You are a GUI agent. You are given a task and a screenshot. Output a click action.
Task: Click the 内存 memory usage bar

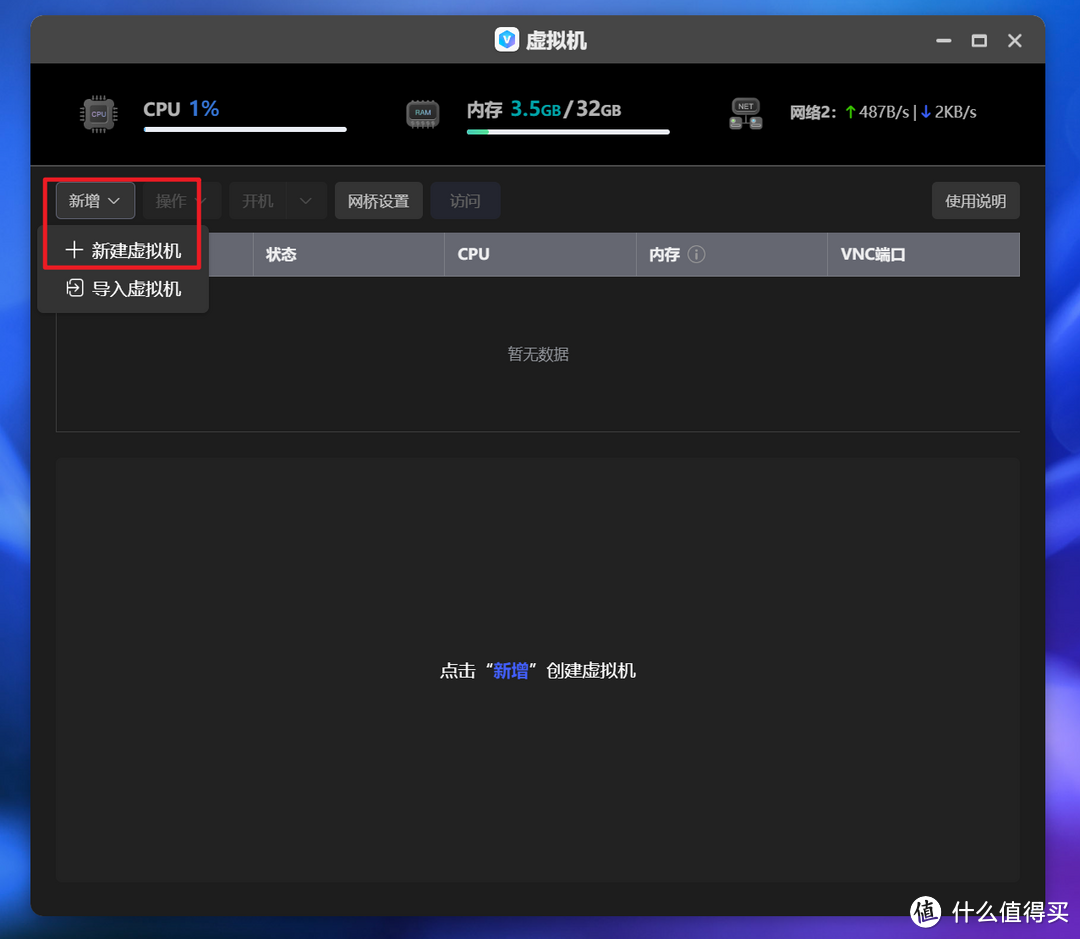point(568,132)
